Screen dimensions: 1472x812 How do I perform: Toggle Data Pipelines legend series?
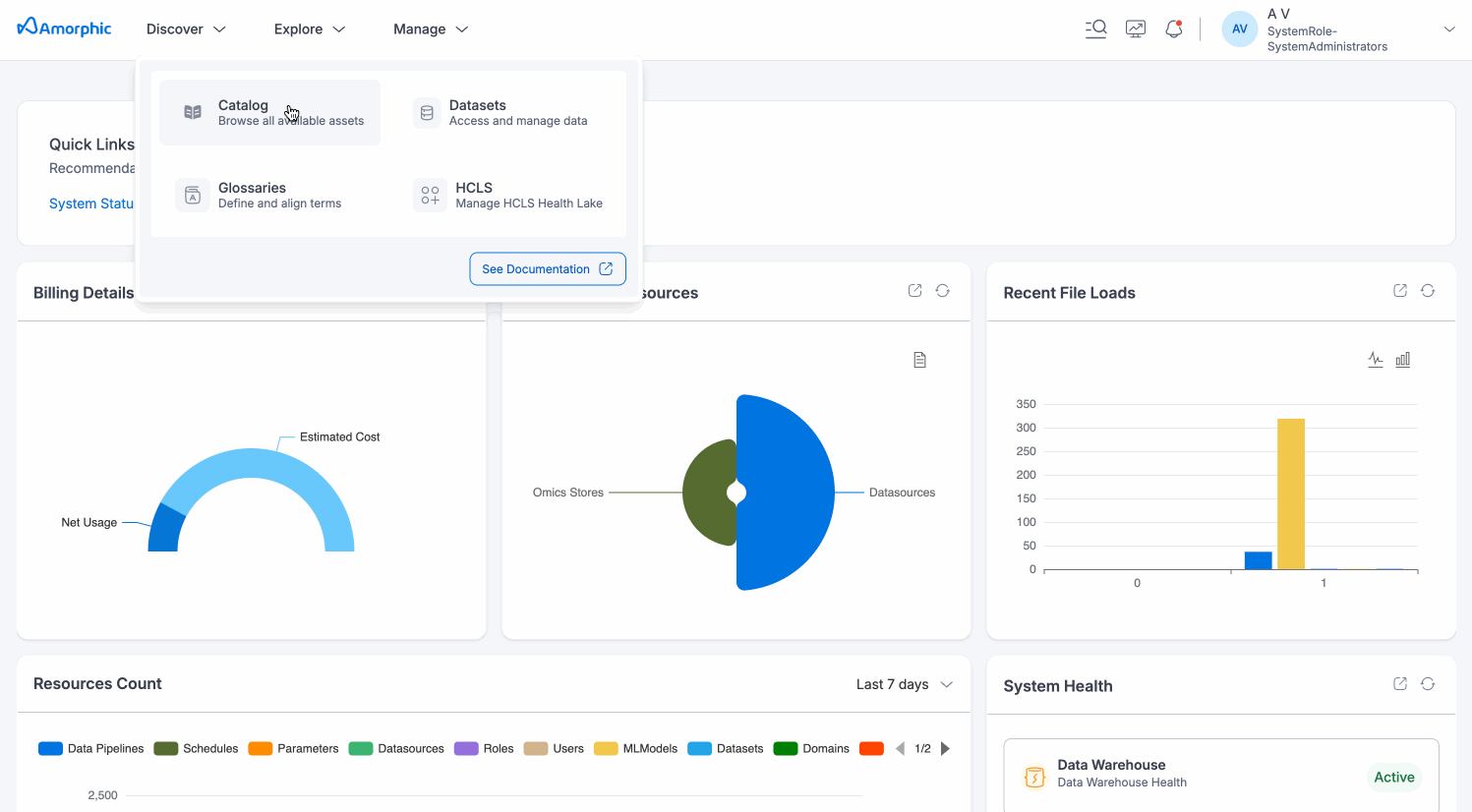pyautogui.click(x=91, y=749)
